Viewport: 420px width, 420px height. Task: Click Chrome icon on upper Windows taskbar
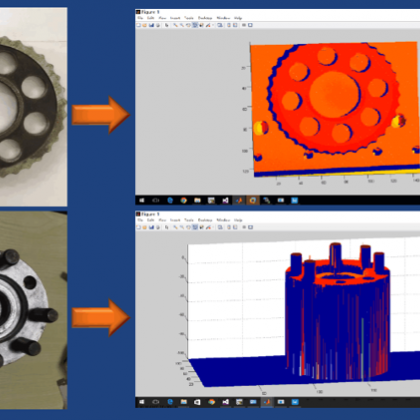(184, 200)
